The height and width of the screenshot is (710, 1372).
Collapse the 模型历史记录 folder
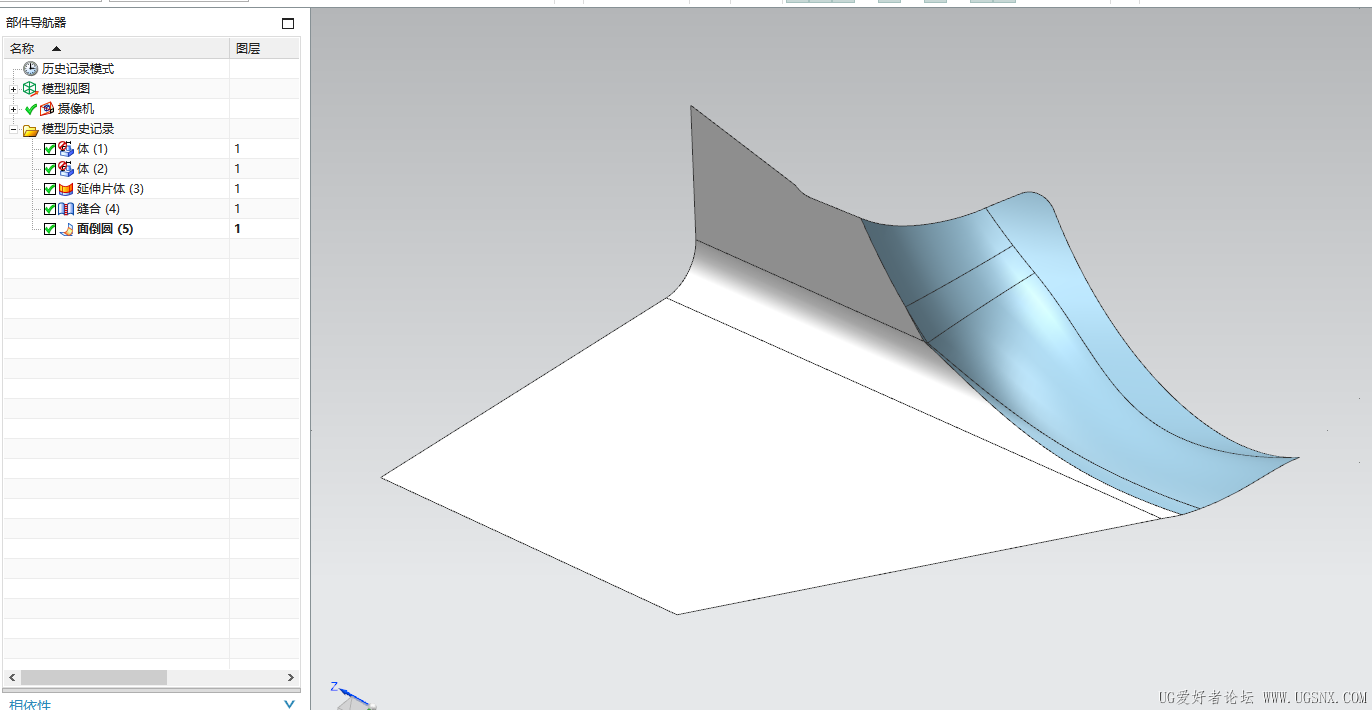coord(13,128)
